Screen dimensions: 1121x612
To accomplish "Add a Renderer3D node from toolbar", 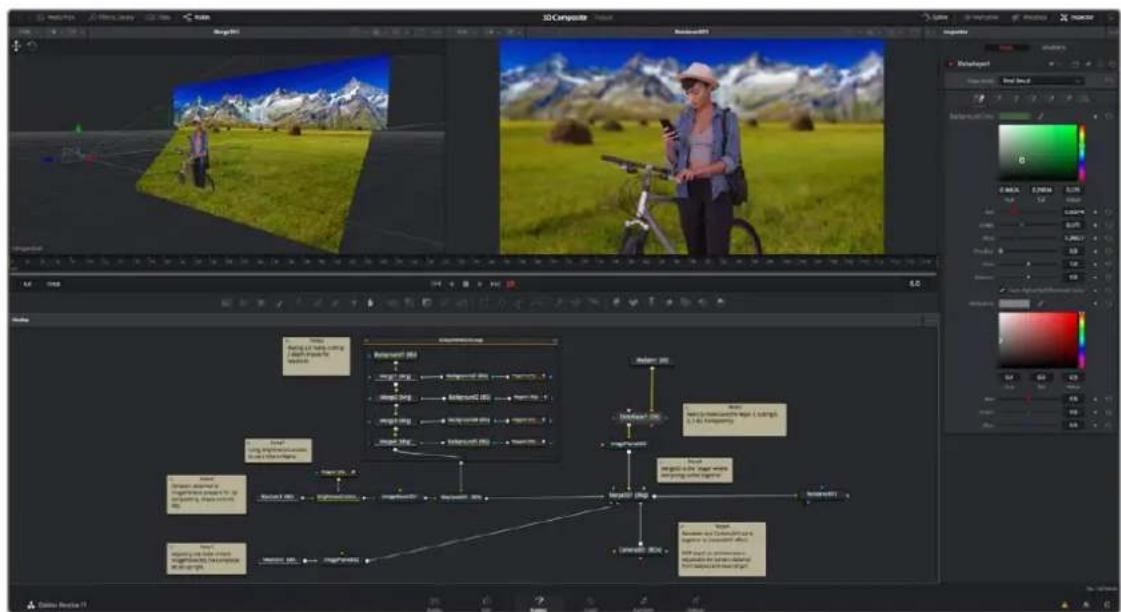I will click(x=720, y=302).
